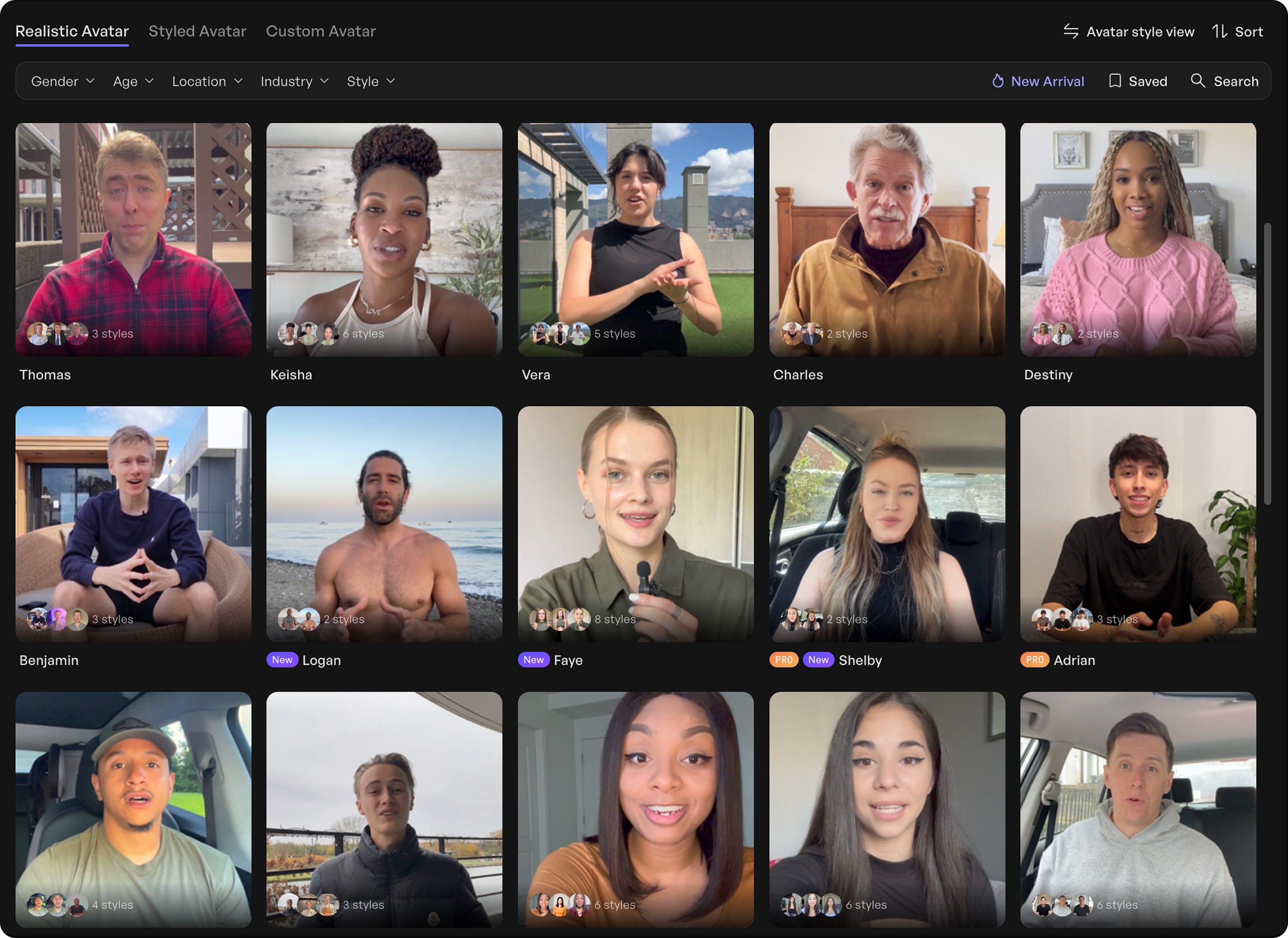Click the New badge beside Logan
This screenshot has width=1288, height=938.
pyautogui.click(x=282, y=660)
